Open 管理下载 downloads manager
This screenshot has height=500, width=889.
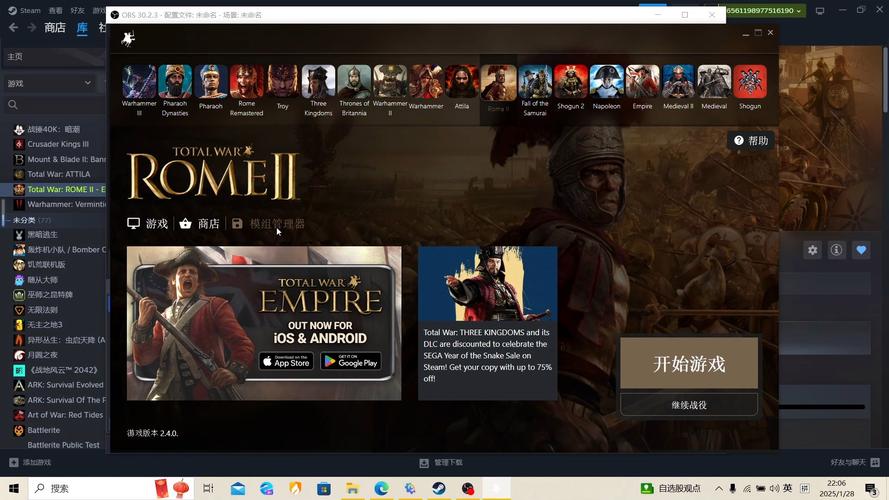441,463
